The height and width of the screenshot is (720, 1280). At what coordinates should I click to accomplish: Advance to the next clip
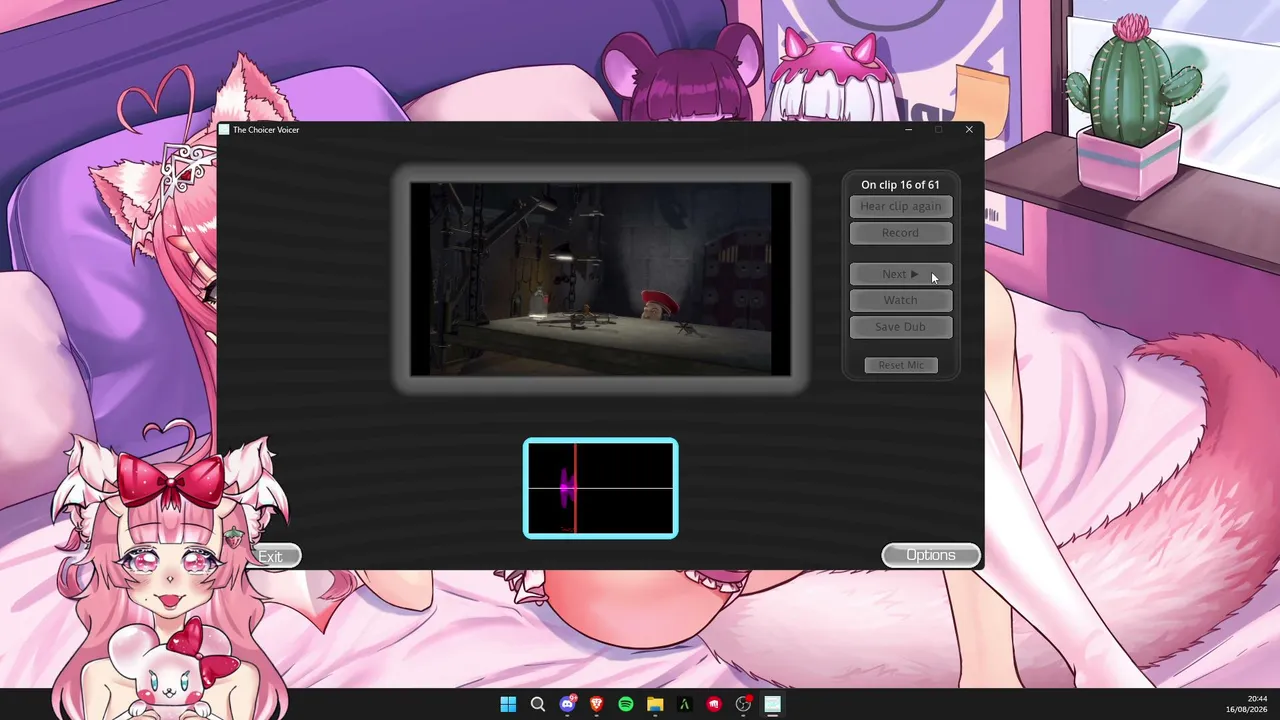pos(900,274)
